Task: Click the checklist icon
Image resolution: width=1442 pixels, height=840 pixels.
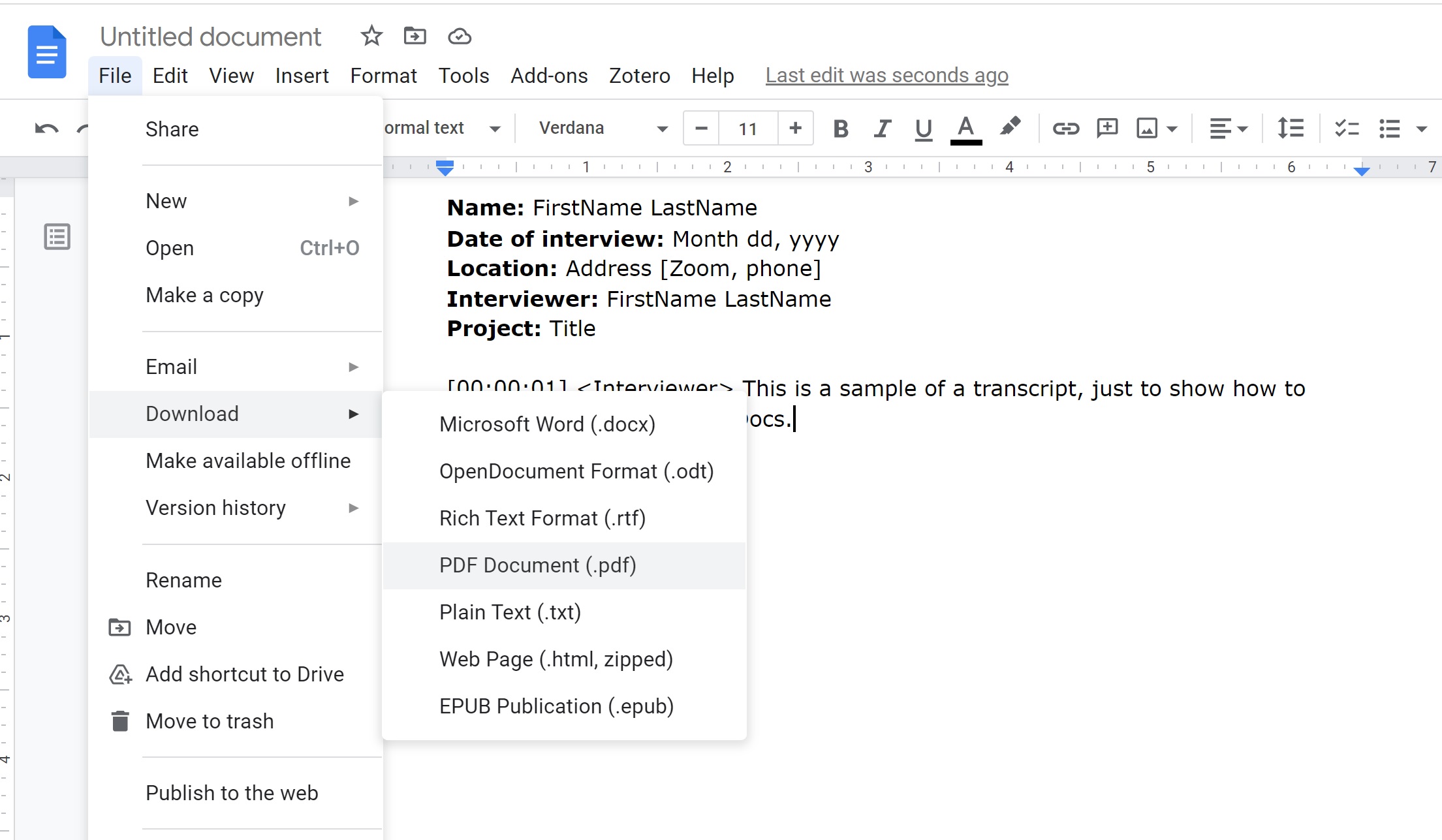Action: [x=1347, y=129]
